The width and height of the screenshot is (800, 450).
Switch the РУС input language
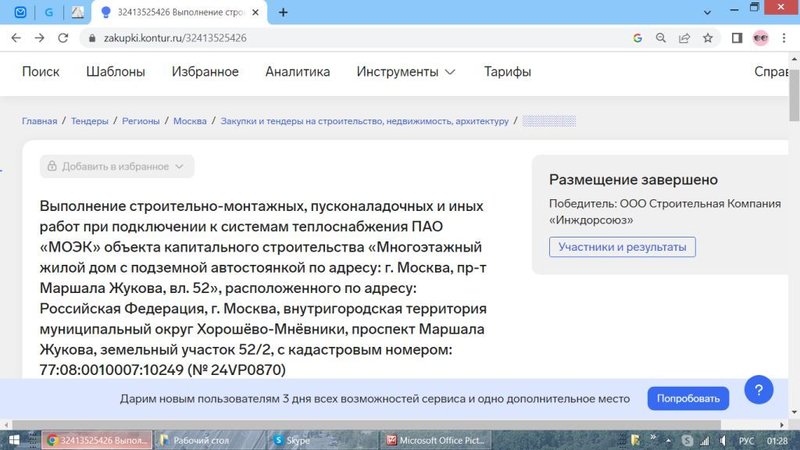(x=746, y=440)
